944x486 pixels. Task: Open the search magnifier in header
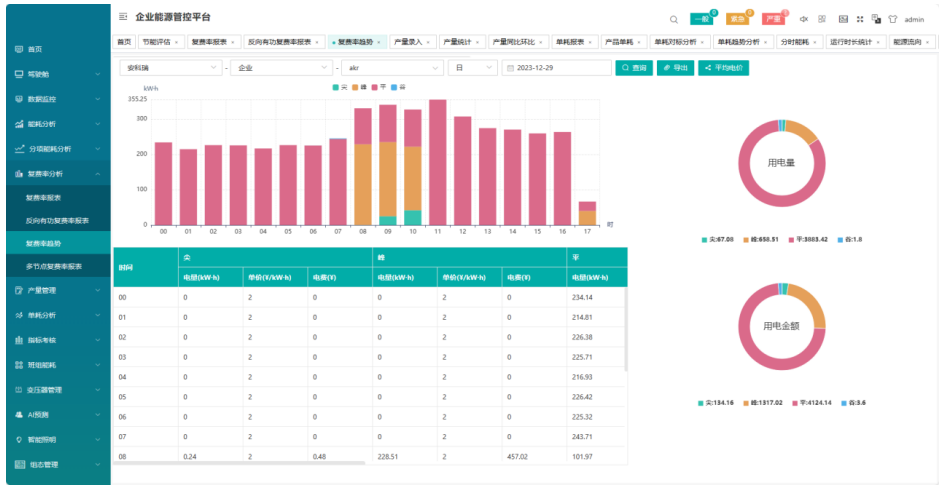click(673, 19)
